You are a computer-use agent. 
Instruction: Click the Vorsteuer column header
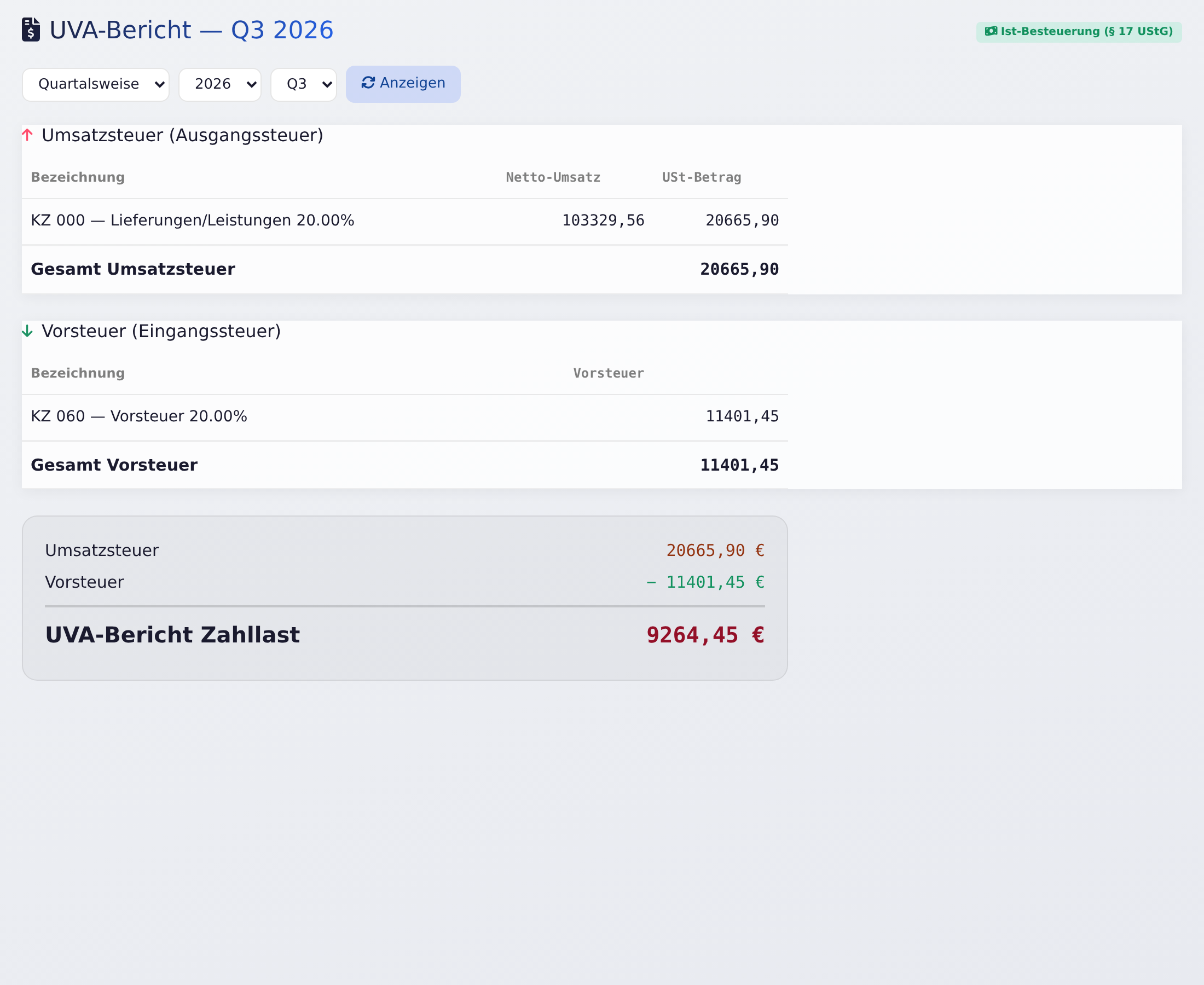tap(608, 373)
